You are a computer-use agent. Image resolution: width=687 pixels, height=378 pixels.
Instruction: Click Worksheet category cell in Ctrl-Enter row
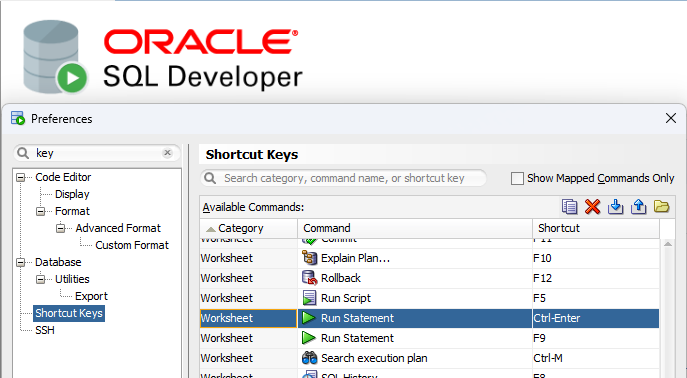click(248, 318)
